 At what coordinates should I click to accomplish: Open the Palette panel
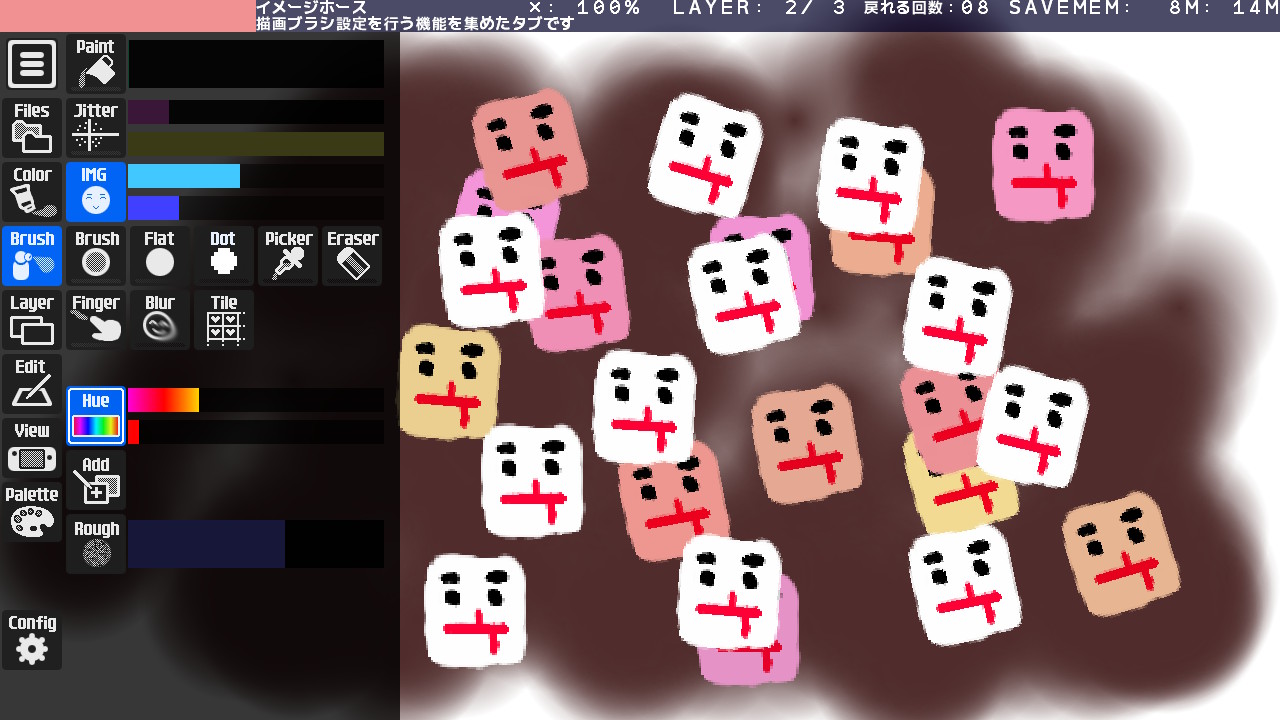[32, 511]
